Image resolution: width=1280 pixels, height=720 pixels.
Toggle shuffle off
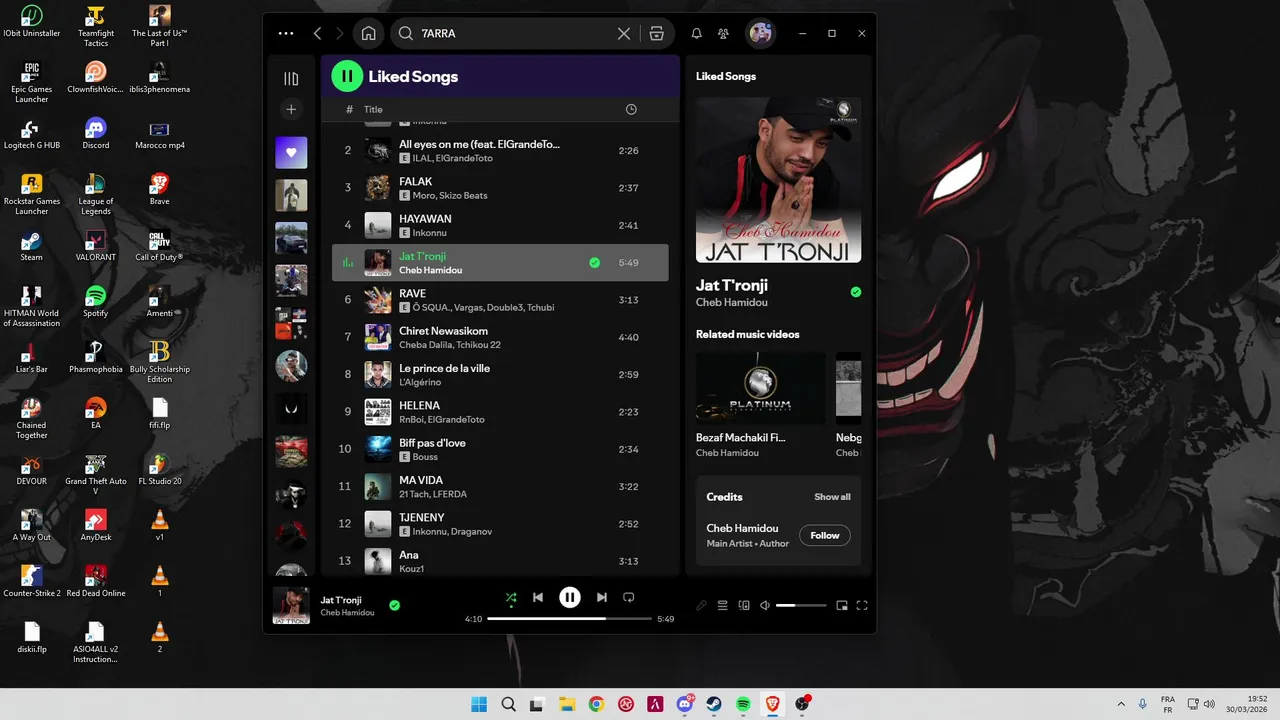(511, 598)
